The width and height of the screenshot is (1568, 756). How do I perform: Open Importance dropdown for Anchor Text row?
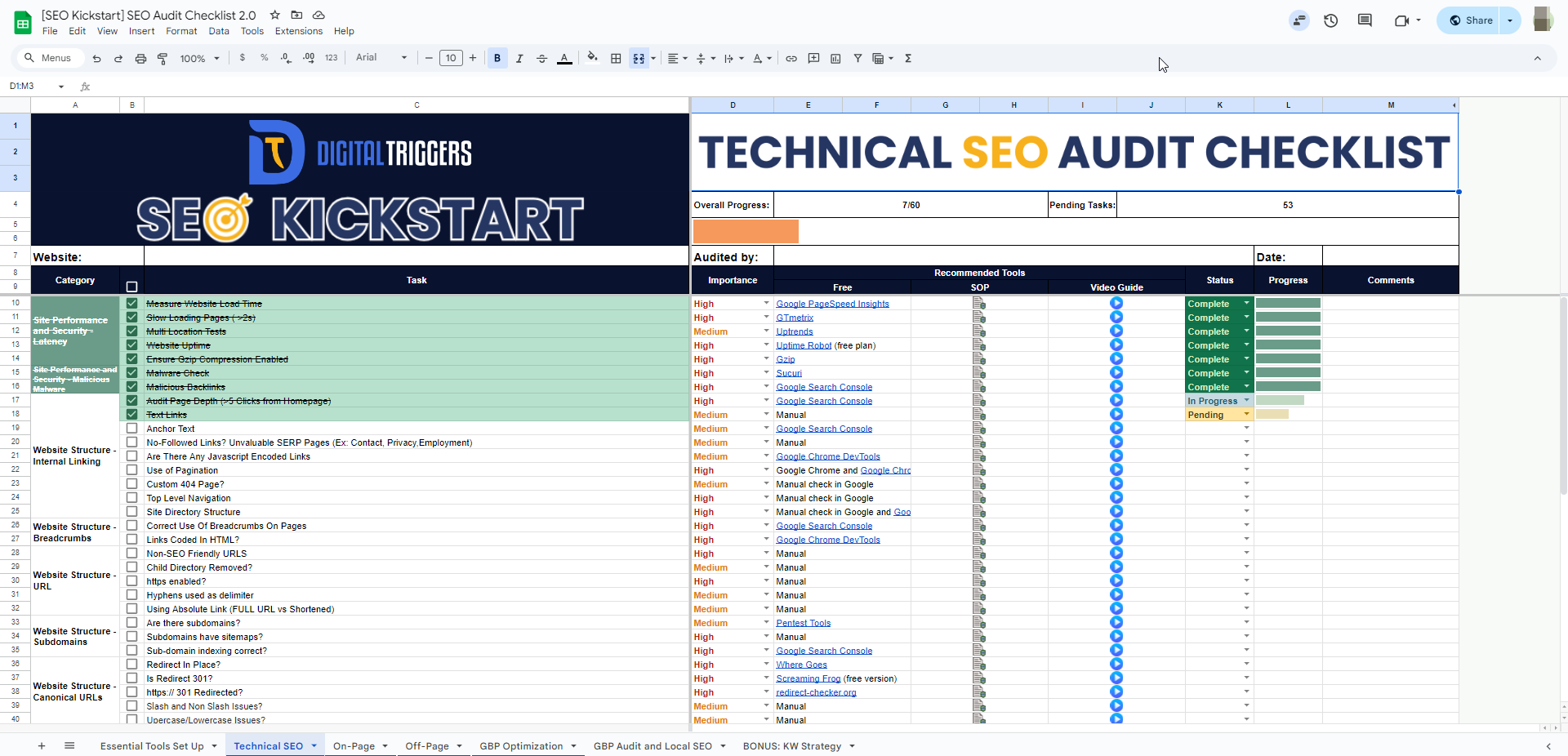(766, 428)
